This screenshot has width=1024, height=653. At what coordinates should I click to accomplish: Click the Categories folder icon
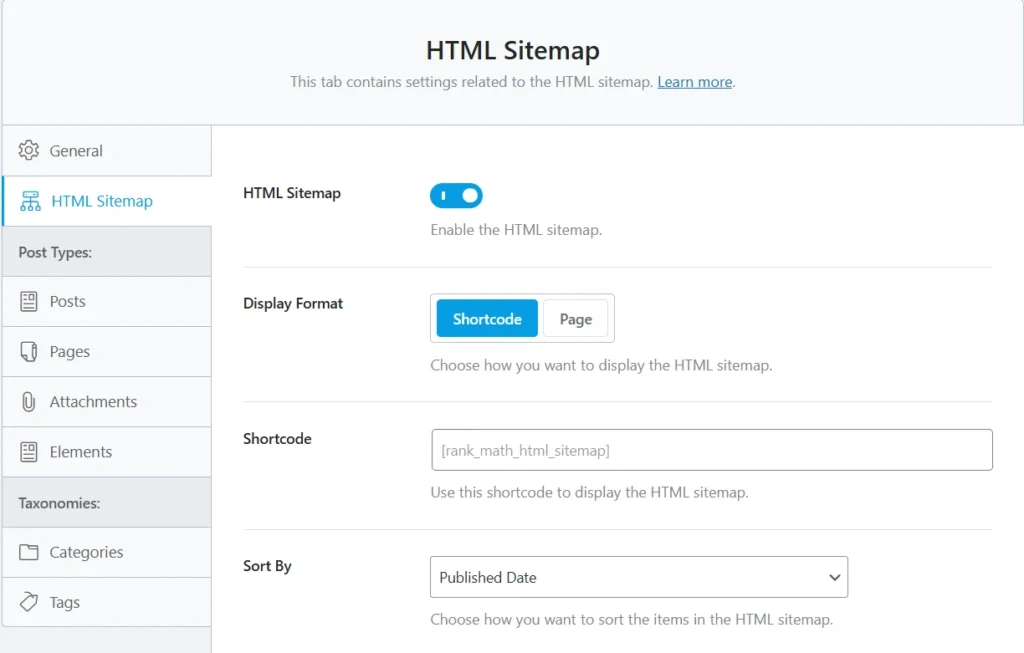(29, 553)
